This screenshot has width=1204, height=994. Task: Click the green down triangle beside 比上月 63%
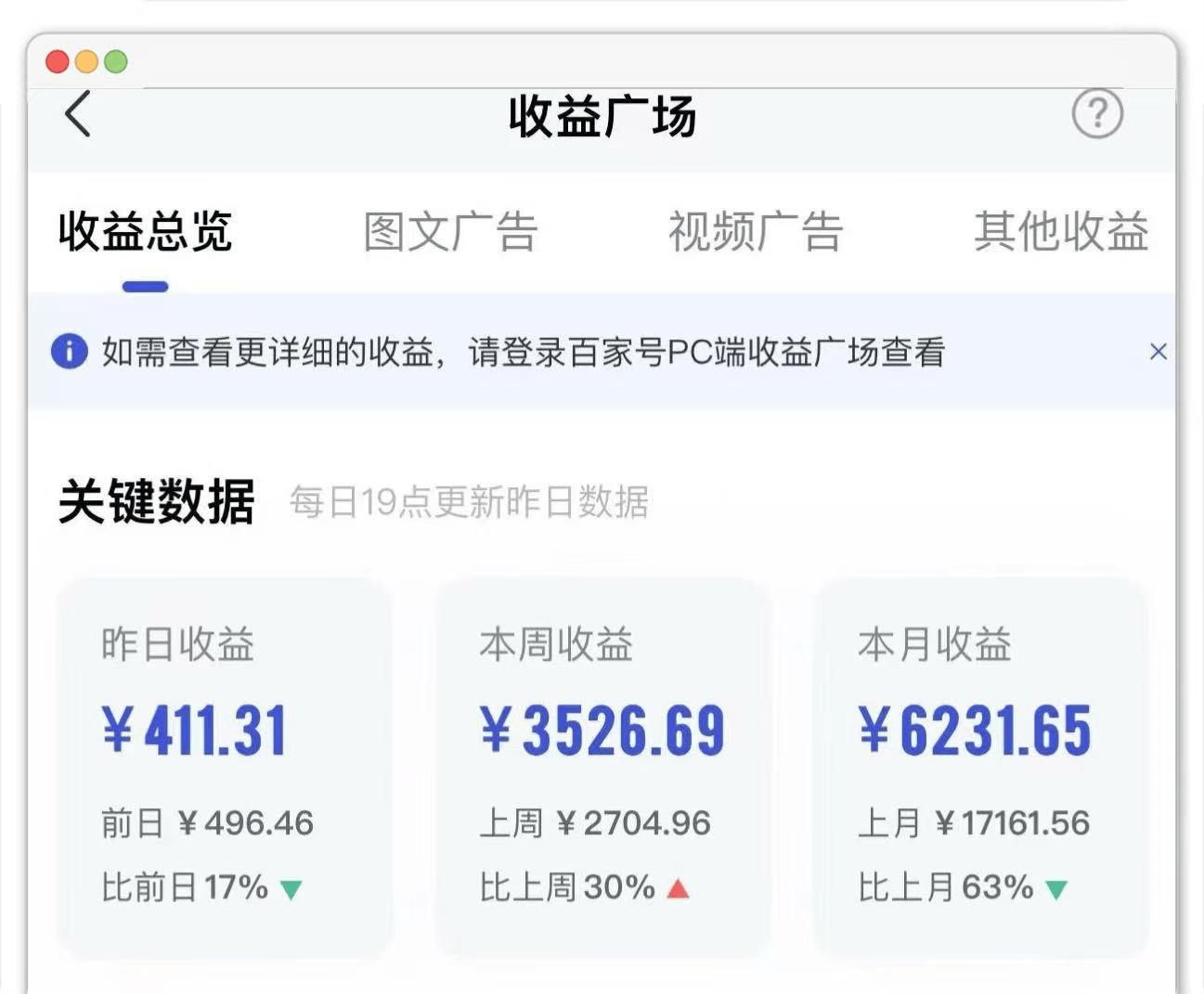point(1055,890)
